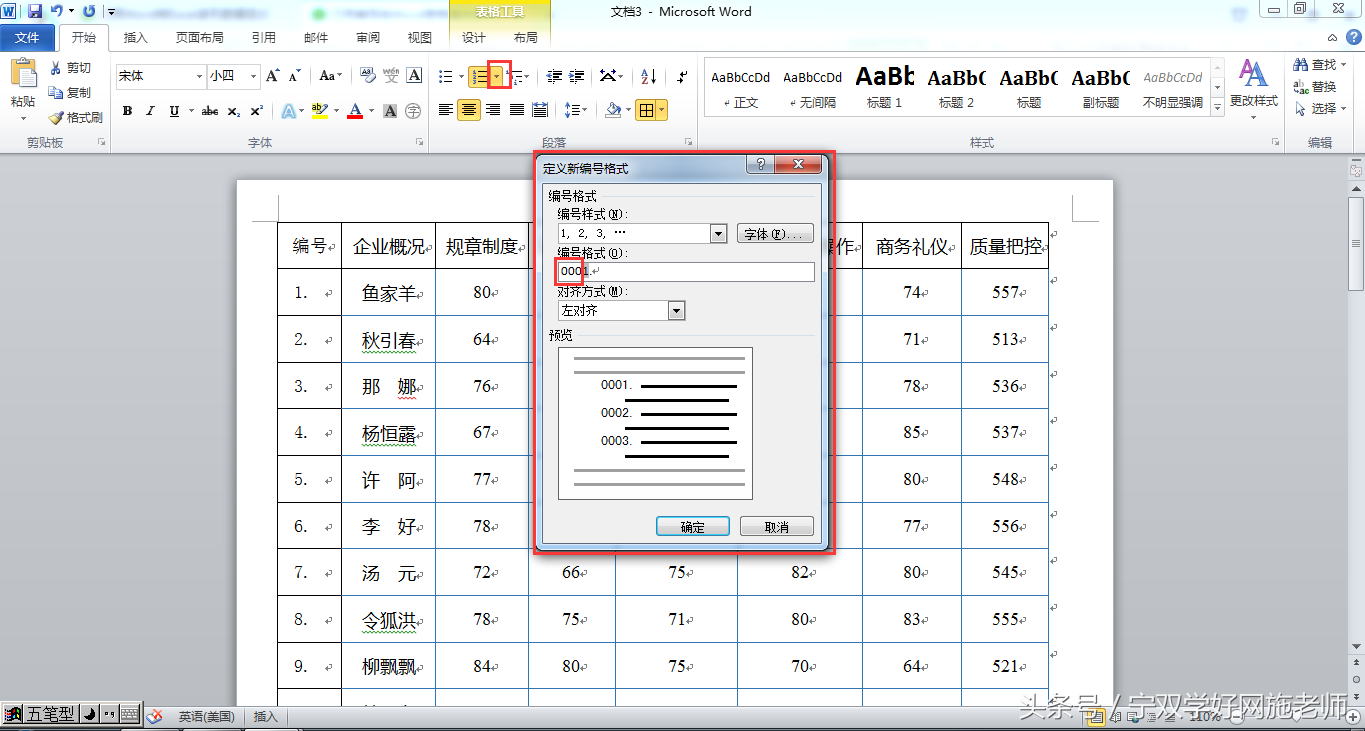
Task: Open the Numbering library dropdown arrow
Action: tap(496, 76)
